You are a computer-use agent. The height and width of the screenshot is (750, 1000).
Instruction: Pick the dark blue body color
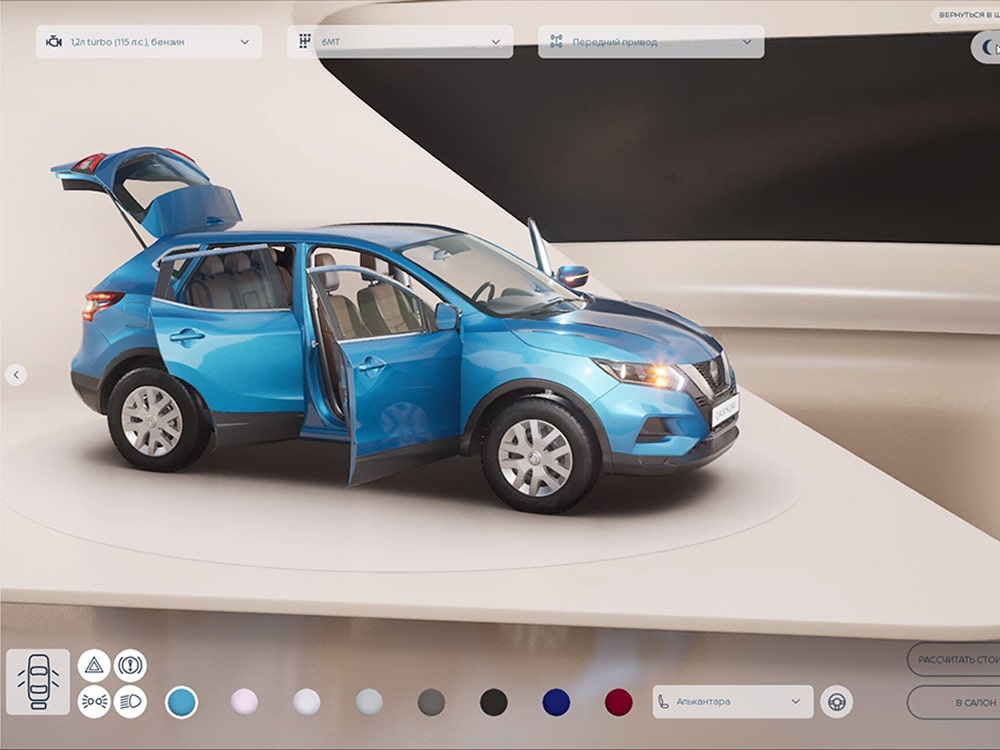coord(556,702)
